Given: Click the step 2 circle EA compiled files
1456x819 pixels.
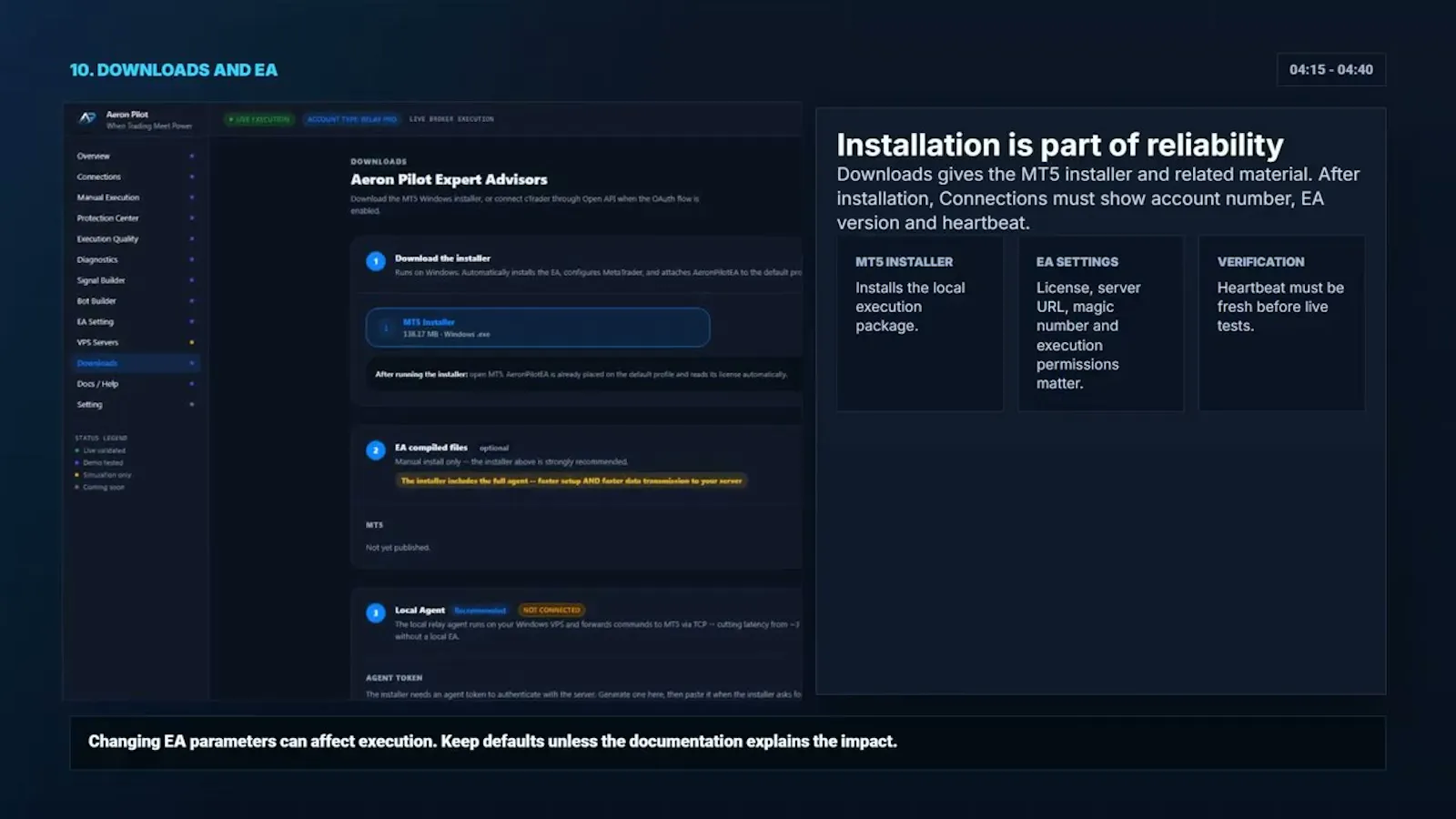Looking at the screenshot, I should (376, 450).
